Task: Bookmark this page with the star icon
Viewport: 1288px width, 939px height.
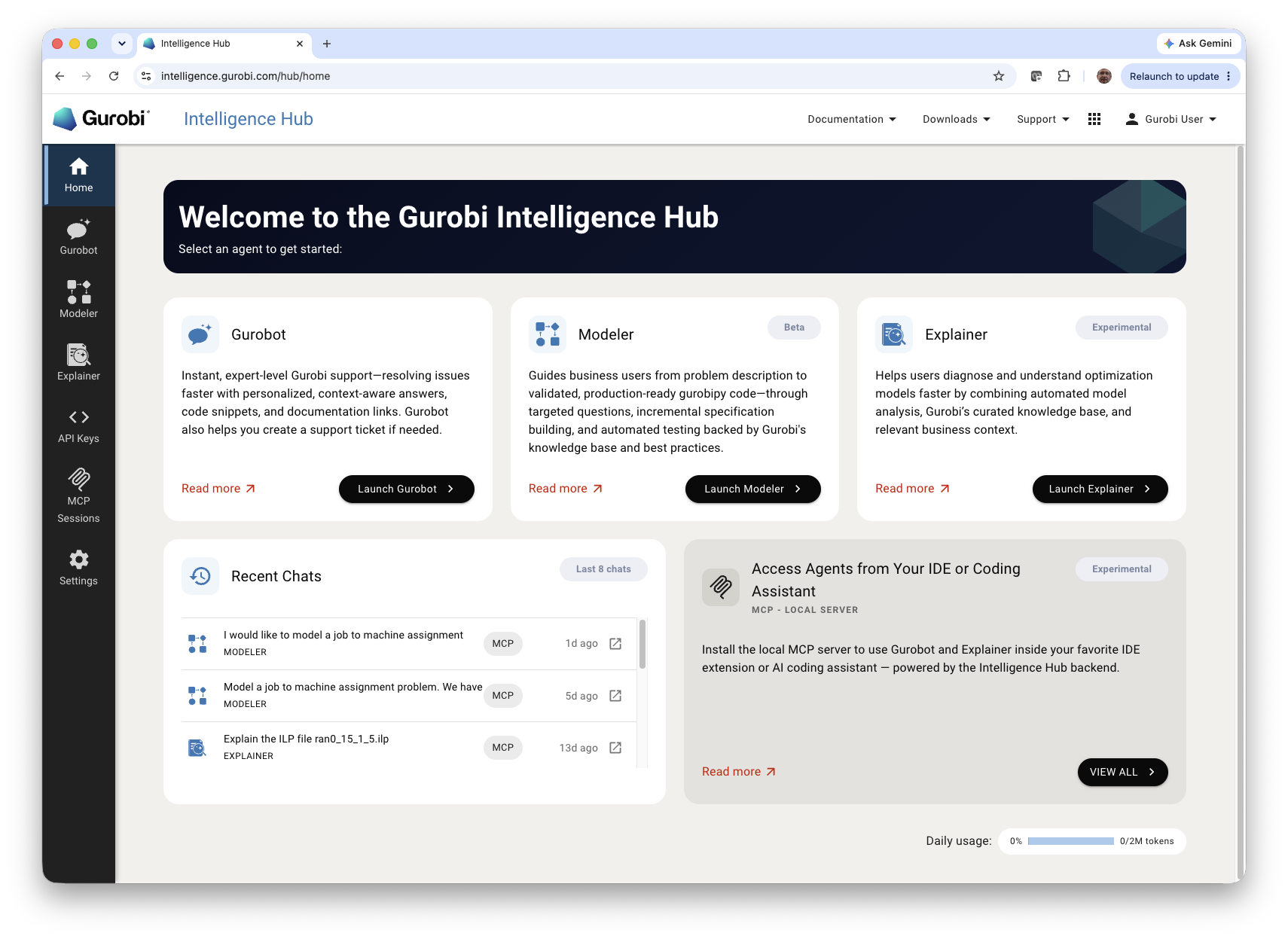Action: pyautogui.click(x=999, y=76)
